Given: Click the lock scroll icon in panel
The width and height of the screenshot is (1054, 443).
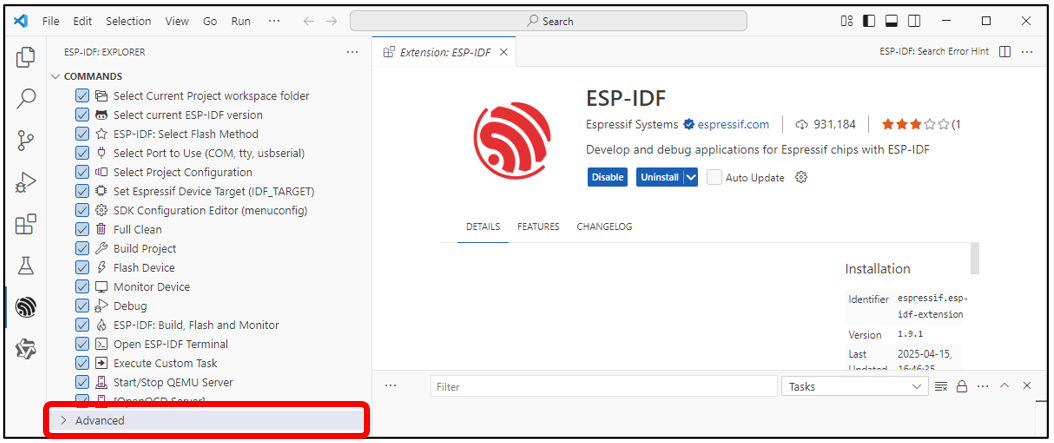Looking at the screenshot, I should tap(962, 387).
